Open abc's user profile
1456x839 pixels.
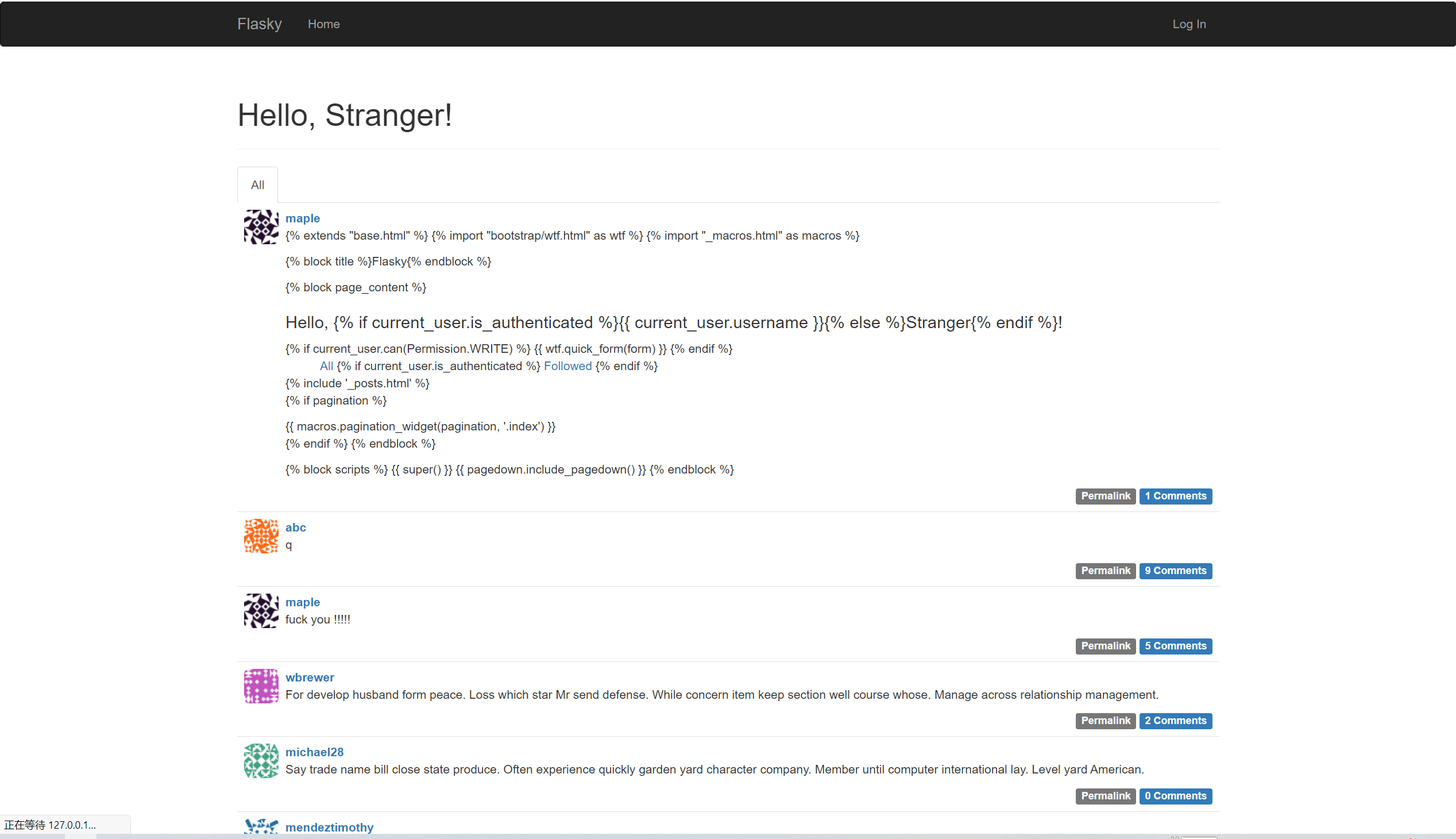[x=295, y=528]
